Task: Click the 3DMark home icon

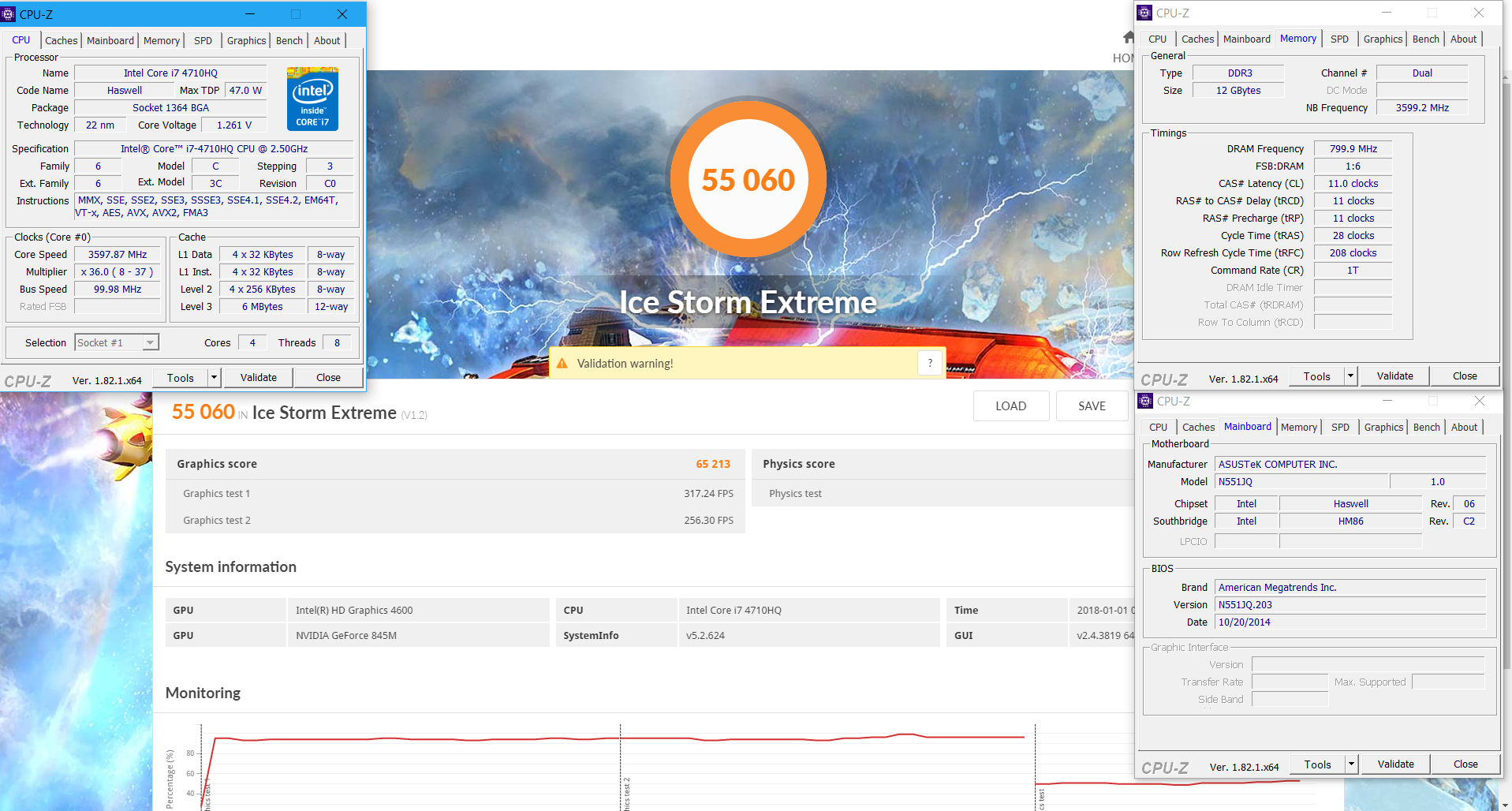Action: point(1129,37)
